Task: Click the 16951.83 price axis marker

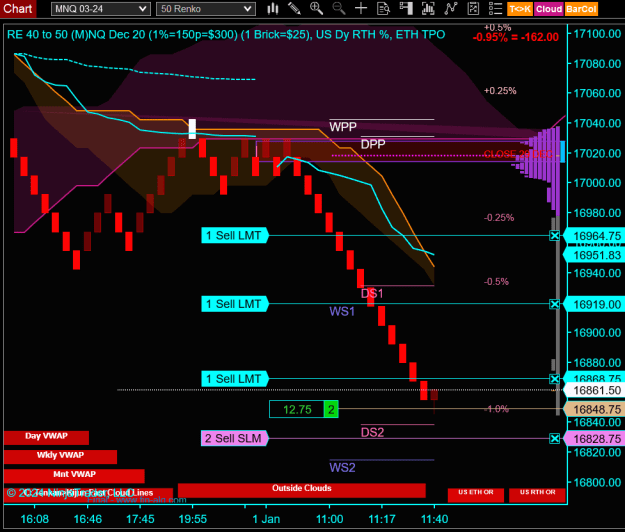Action: (x=596, y=255)
